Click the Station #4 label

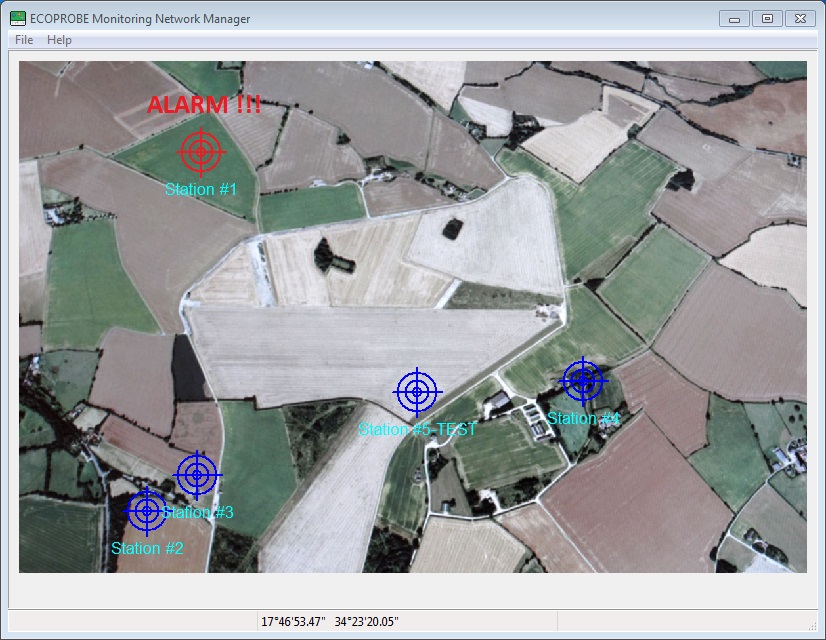[584, 418]
